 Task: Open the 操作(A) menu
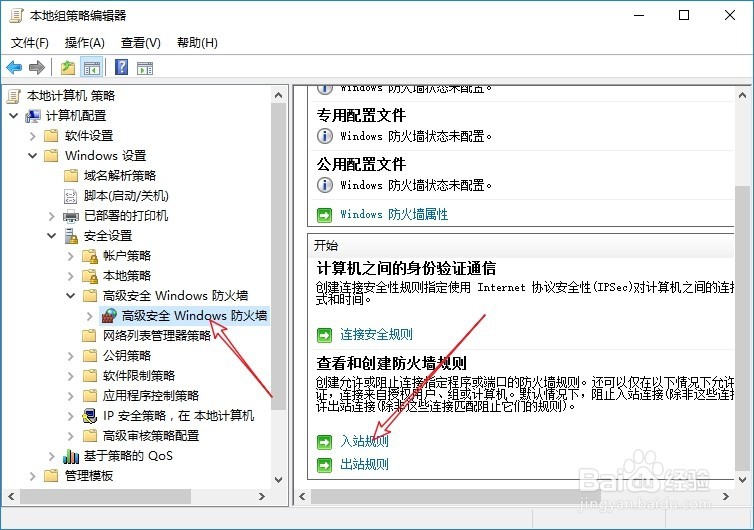(x=85, y=43)
